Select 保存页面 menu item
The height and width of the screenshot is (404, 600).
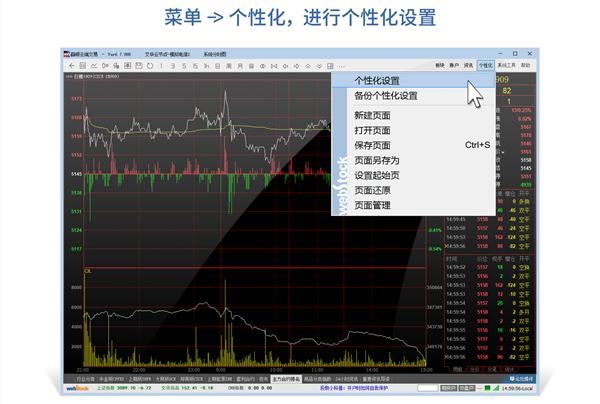tap(372, 146)
